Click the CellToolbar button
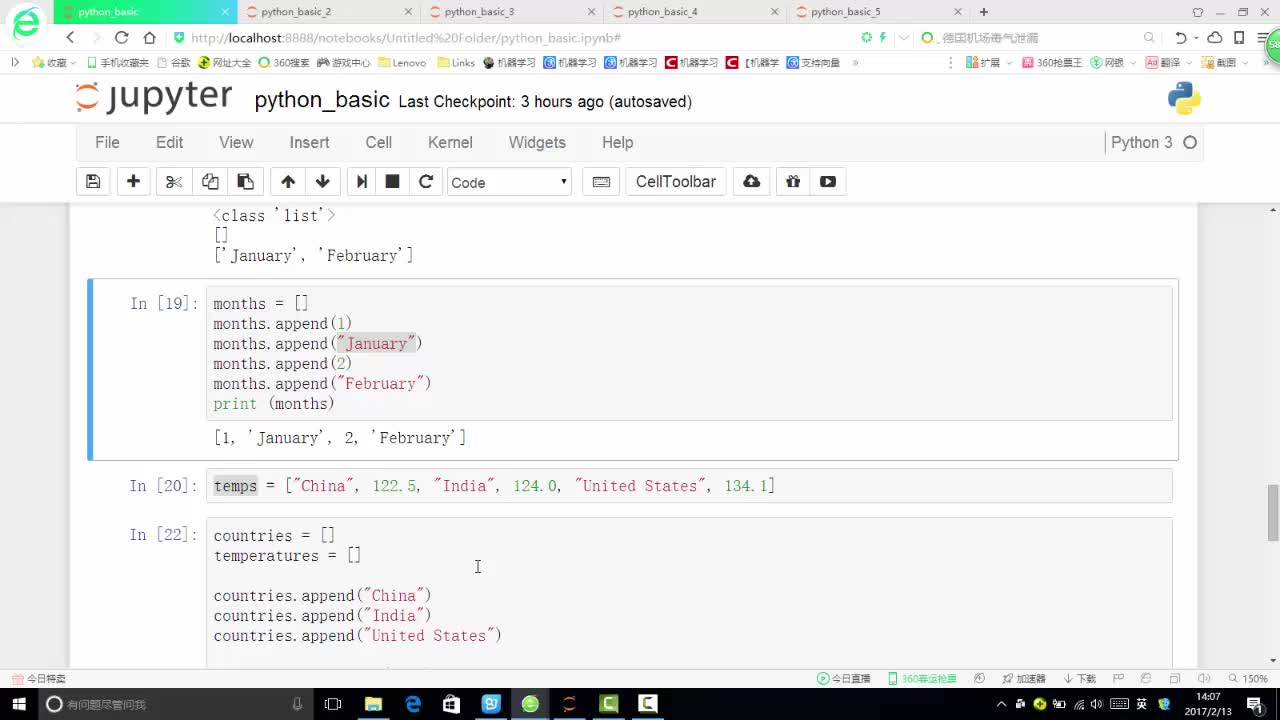Viewport: 1280px width, 720px height. click(x=676, y=182)
